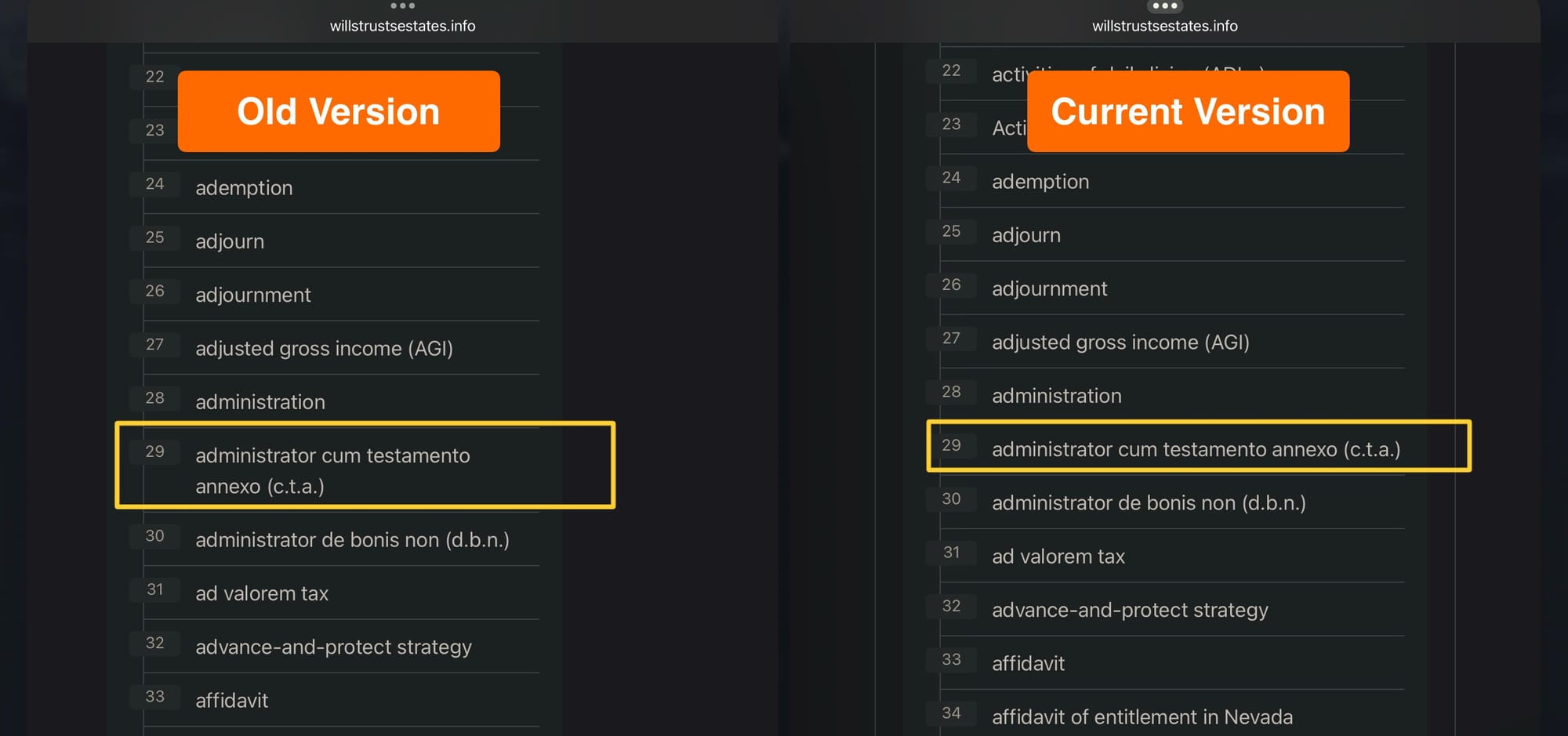
Task: Select 'administrator de bonis non' in right window
Action: [x=1149, y=503]
